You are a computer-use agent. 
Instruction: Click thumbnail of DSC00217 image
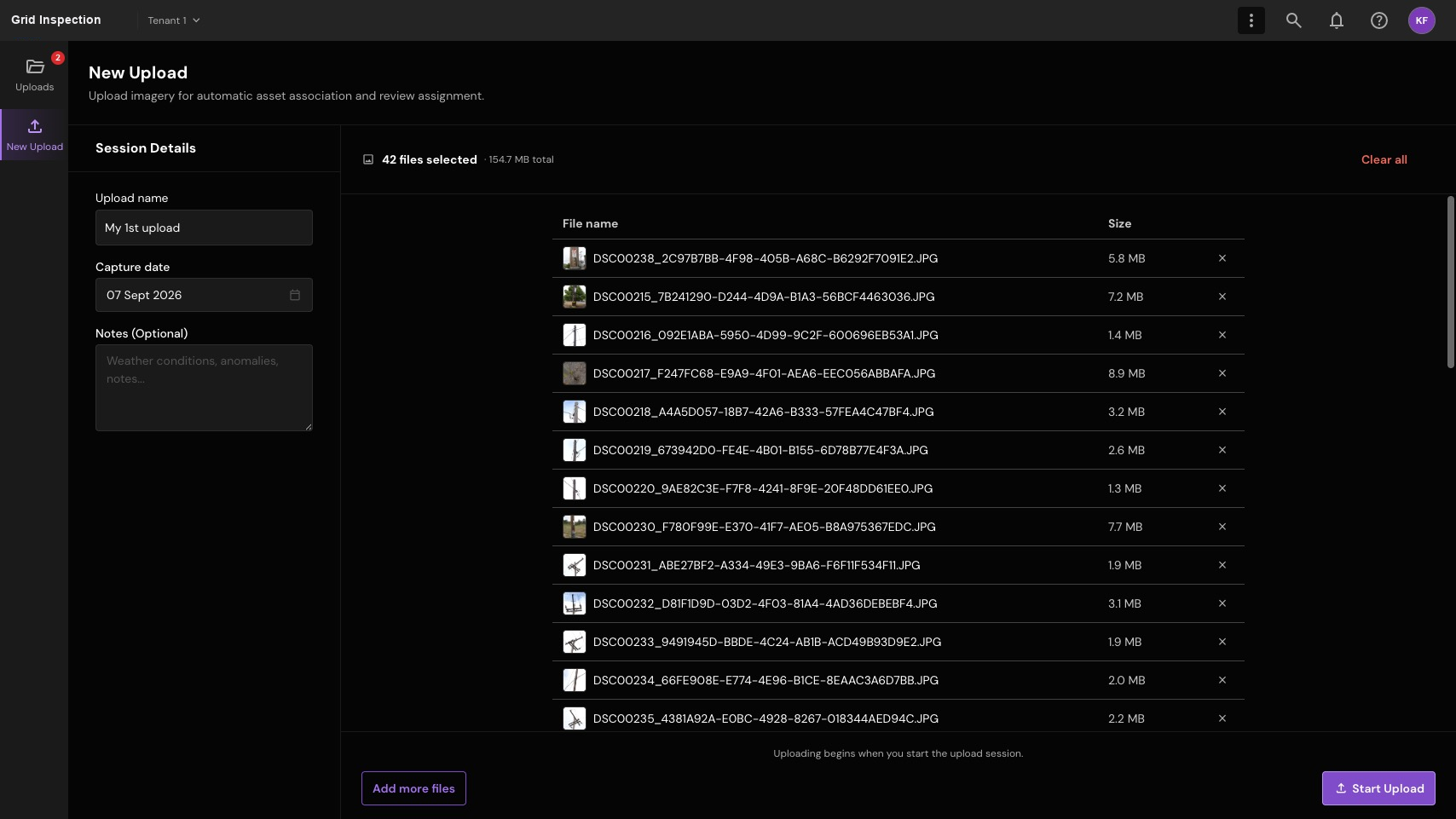(x=575, y=373)
